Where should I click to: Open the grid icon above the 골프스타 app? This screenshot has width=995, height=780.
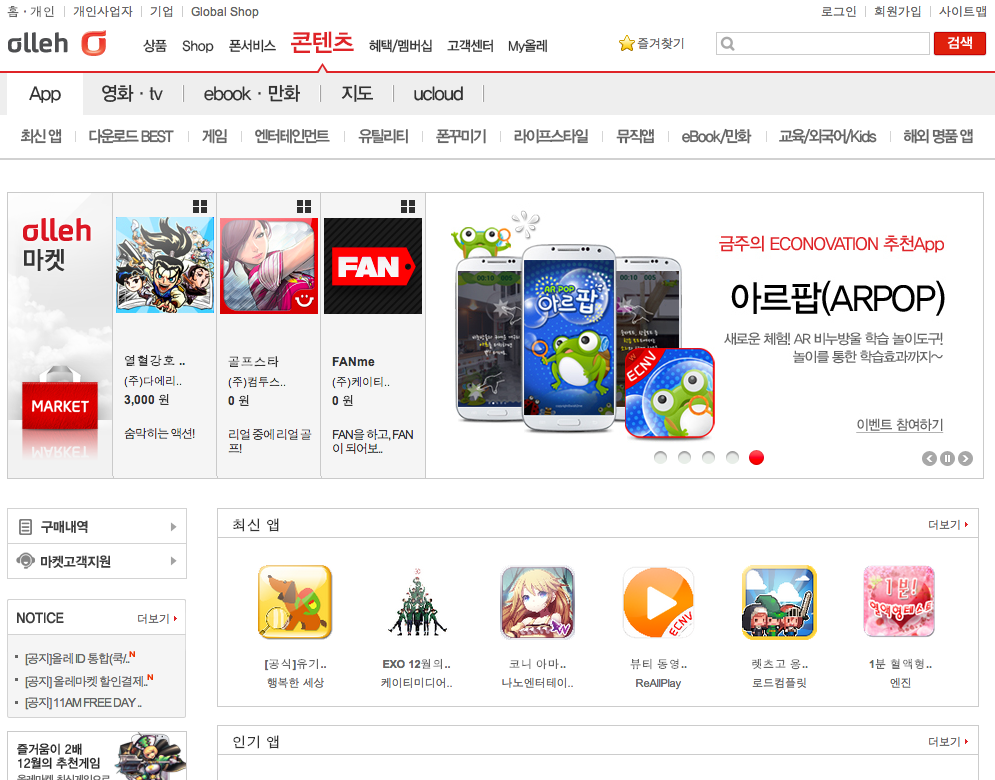(304, 206)
